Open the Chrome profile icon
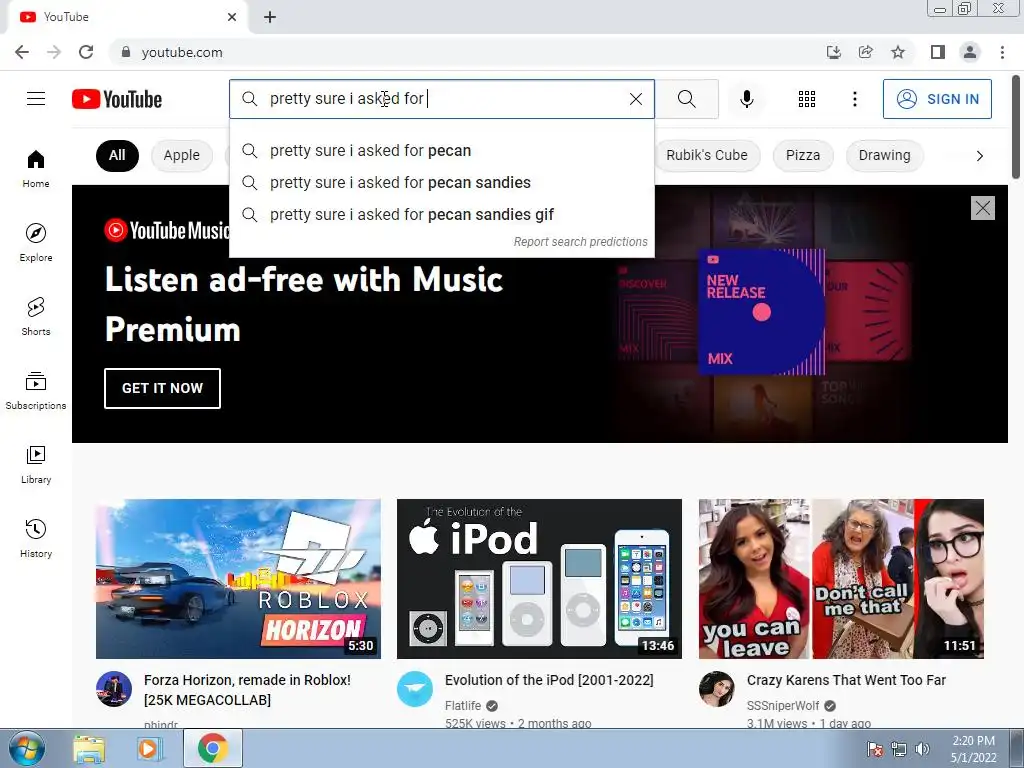This screenshot has width=1024, height=768. 970,52
